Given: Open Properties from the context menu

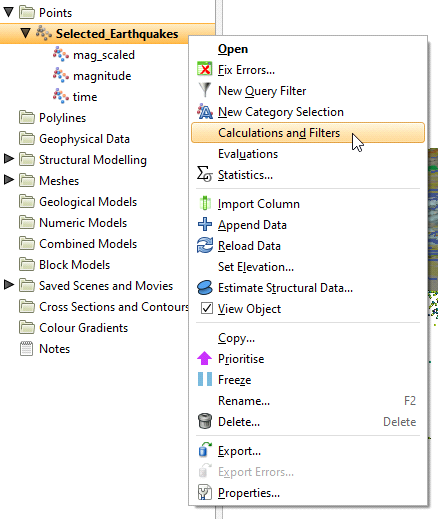Looking at the screenshot, I should (x=249, y=493).
